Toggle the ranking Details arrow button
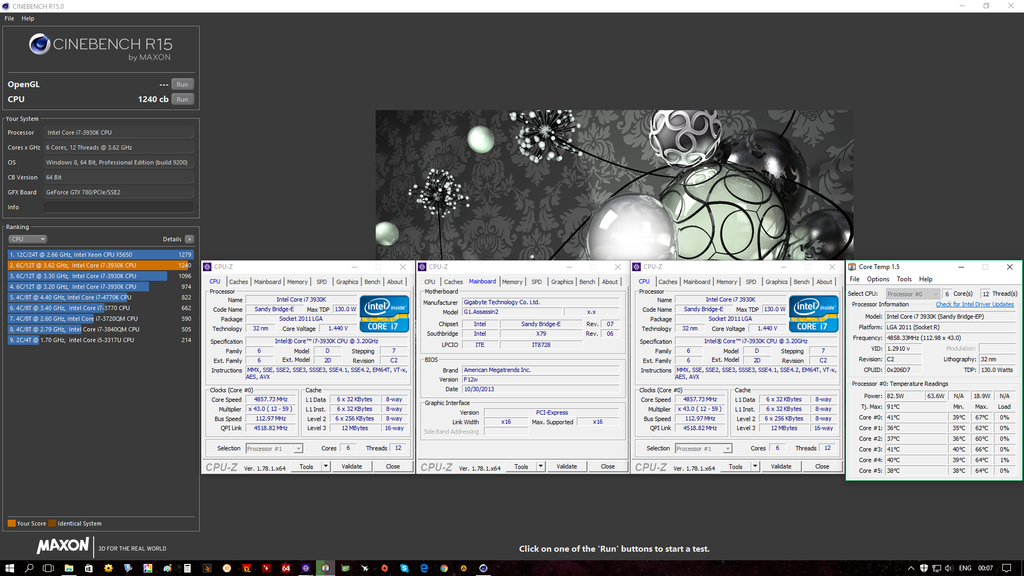1024x576 pixels. click(x=190, y=239)
